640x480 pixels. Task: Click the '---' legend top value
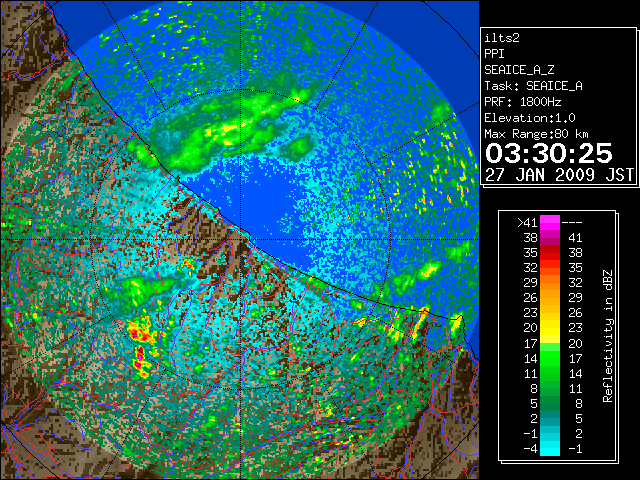point(572,222)
